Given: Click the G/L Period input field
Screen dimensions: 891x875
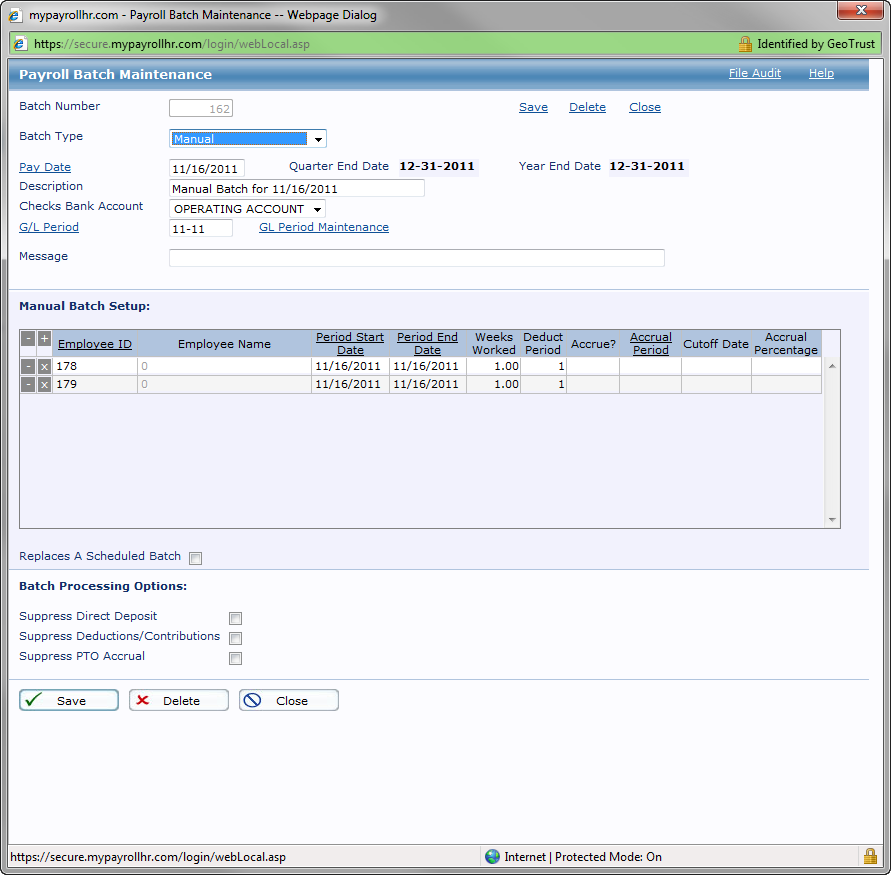Looking at the screenshot, I should click(201, 229).
